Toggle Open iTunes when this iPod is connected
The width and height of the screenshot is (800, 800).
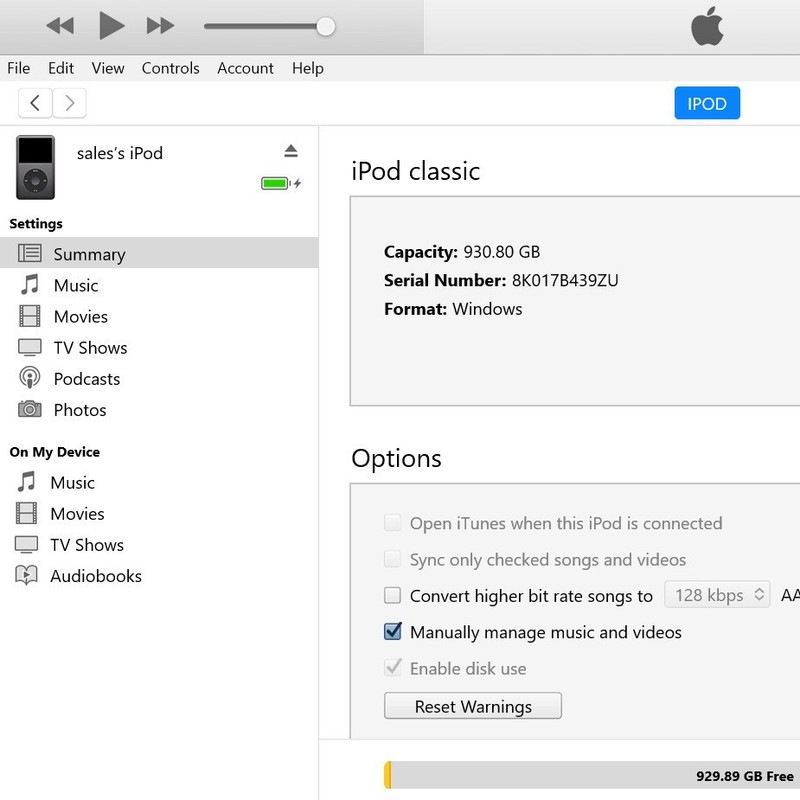[392, 522]
